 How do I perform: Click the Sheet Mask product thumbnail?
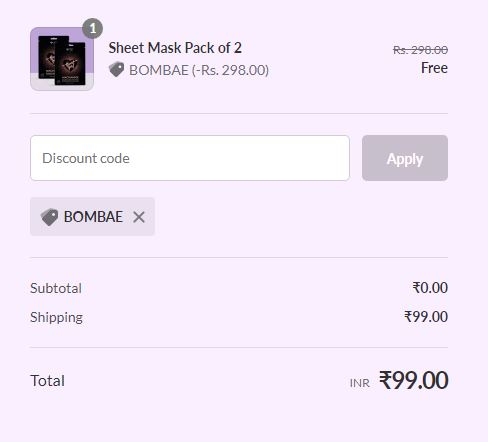pyautogui.click(x=62, y=59)
